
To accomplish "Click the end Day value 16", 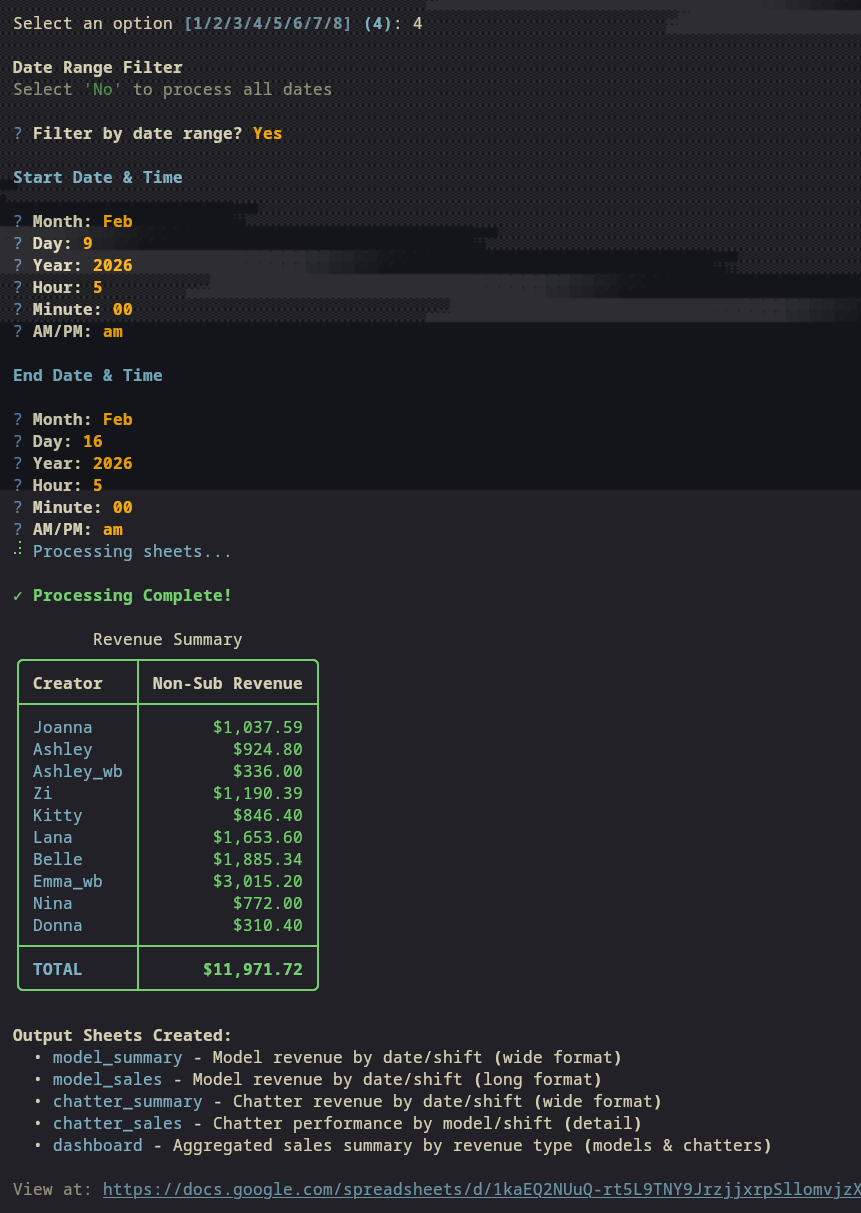I will 92,441.
